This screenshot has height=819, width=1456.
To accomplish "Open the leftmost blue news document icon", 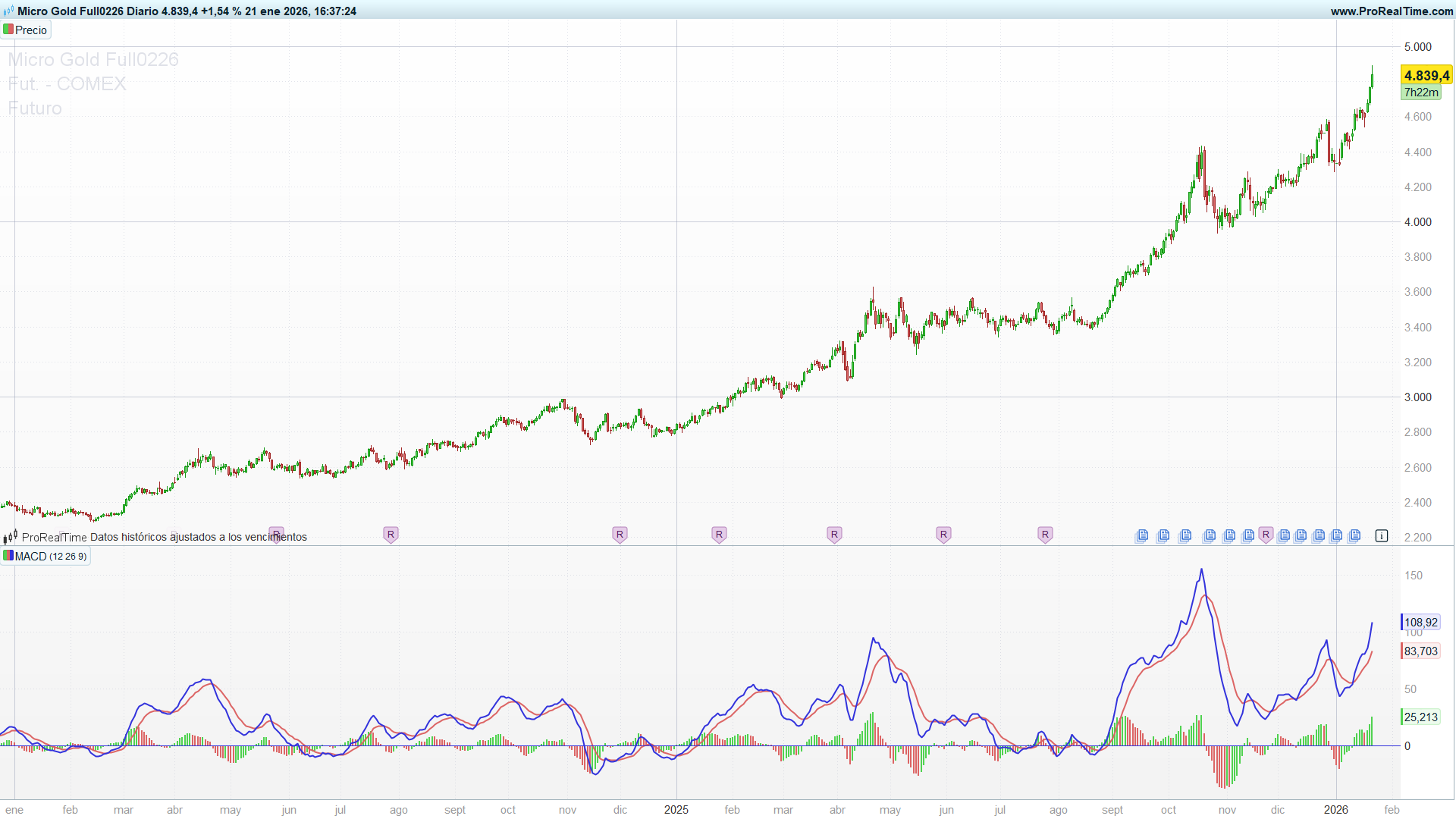I will pos(1142,536).
